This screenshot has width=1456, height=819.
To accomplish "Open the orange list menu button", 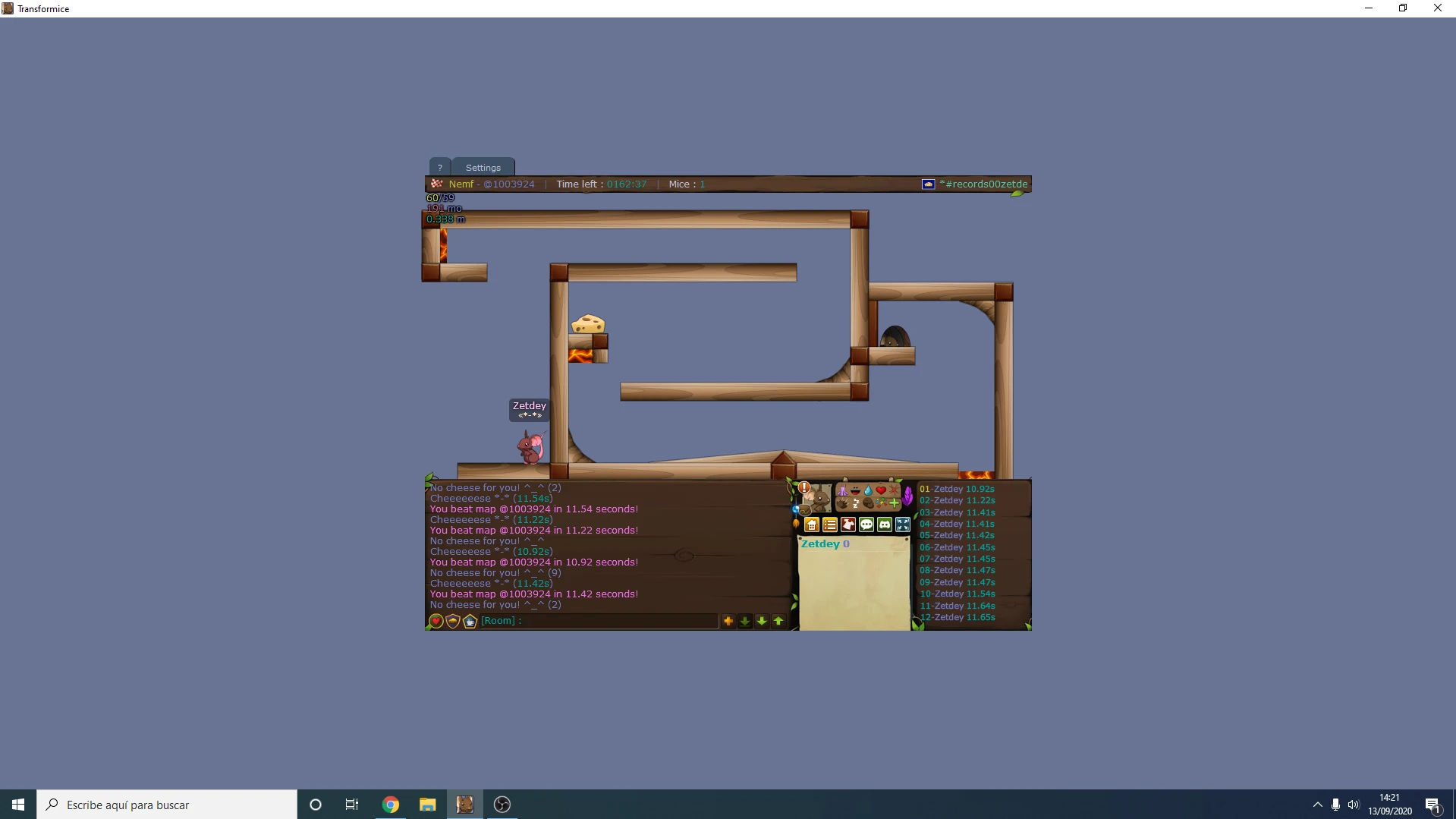I will pyautogui.click(x=830, y=524).
